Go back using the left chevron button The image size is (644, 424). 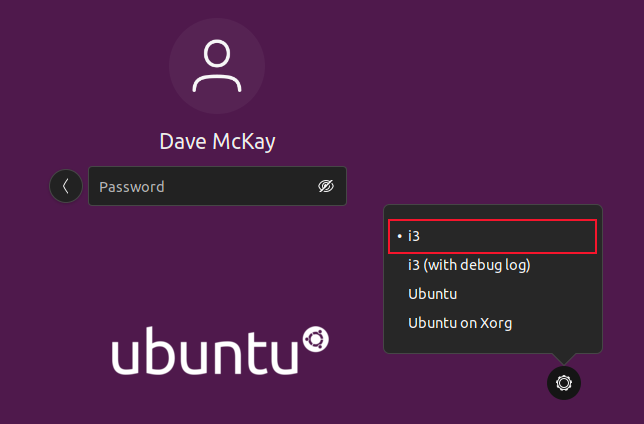66,186
